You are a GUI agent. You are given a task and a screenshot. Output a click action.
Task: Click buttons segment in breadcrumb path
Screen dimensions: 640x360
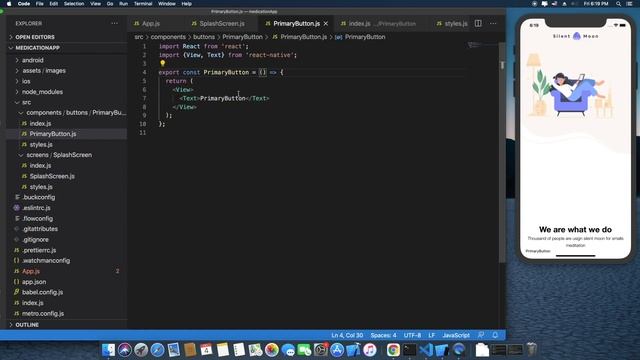coord(204,37)
